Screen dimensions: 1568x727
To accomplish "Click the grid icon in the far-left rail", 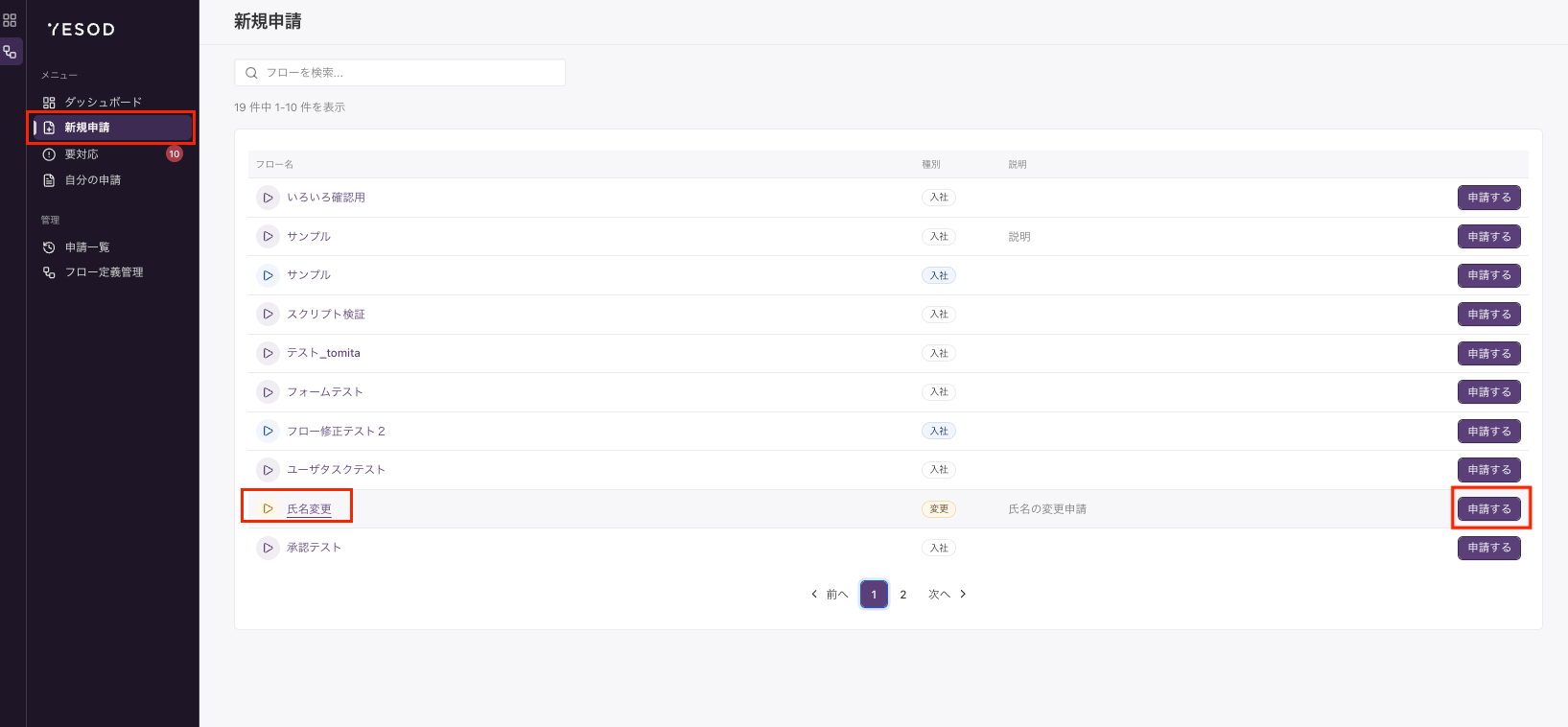I will [x=10, y=20].
